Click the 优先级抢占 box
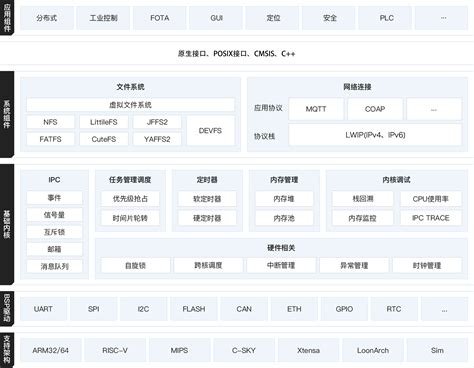474x368 pixels. (x=130, y=199)
